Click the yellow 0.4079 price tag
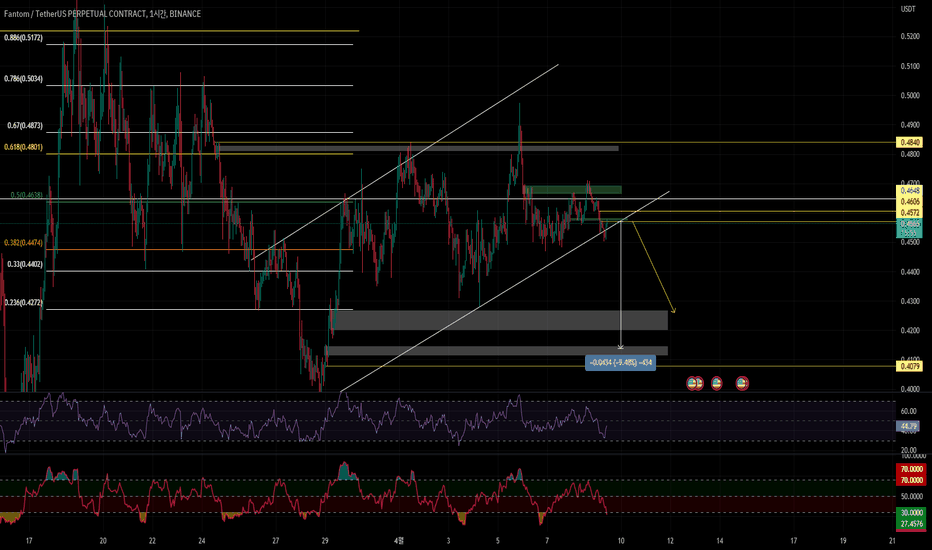 pos(909,366)
